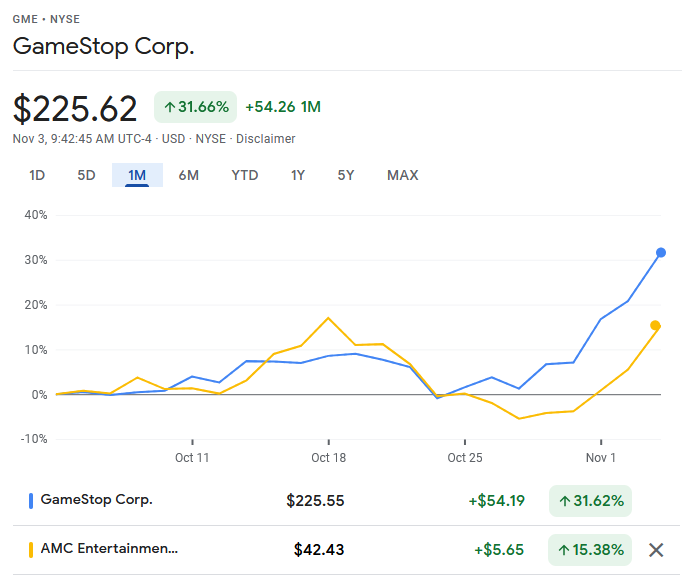
Task: Click the 30% y-axis label
Action: (36, 260)
